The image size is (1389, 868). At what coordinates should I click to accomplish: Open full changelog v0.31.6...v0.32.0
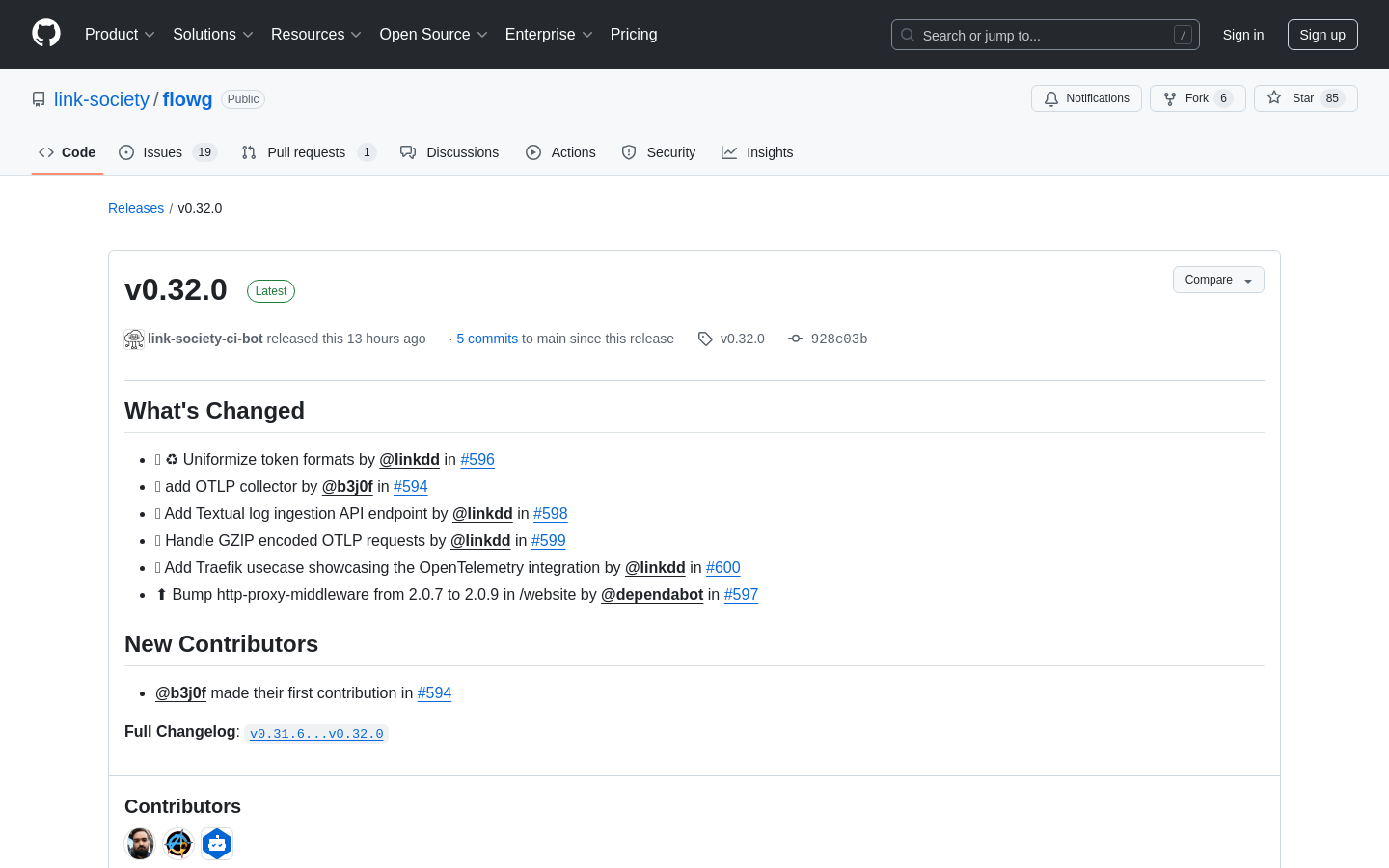tap(316, 733)
